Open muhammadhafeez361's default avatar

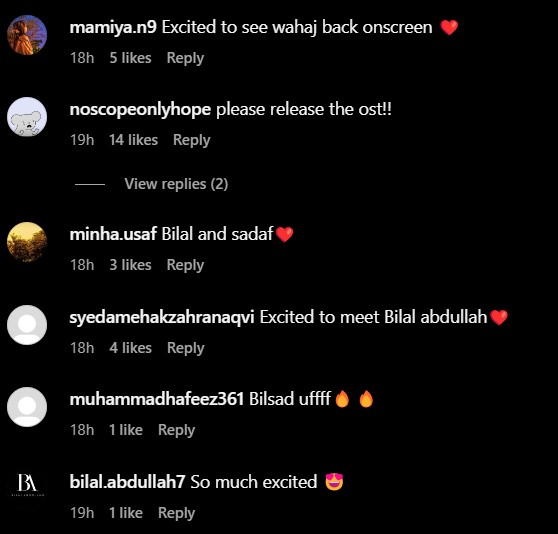tap(27, 407)
